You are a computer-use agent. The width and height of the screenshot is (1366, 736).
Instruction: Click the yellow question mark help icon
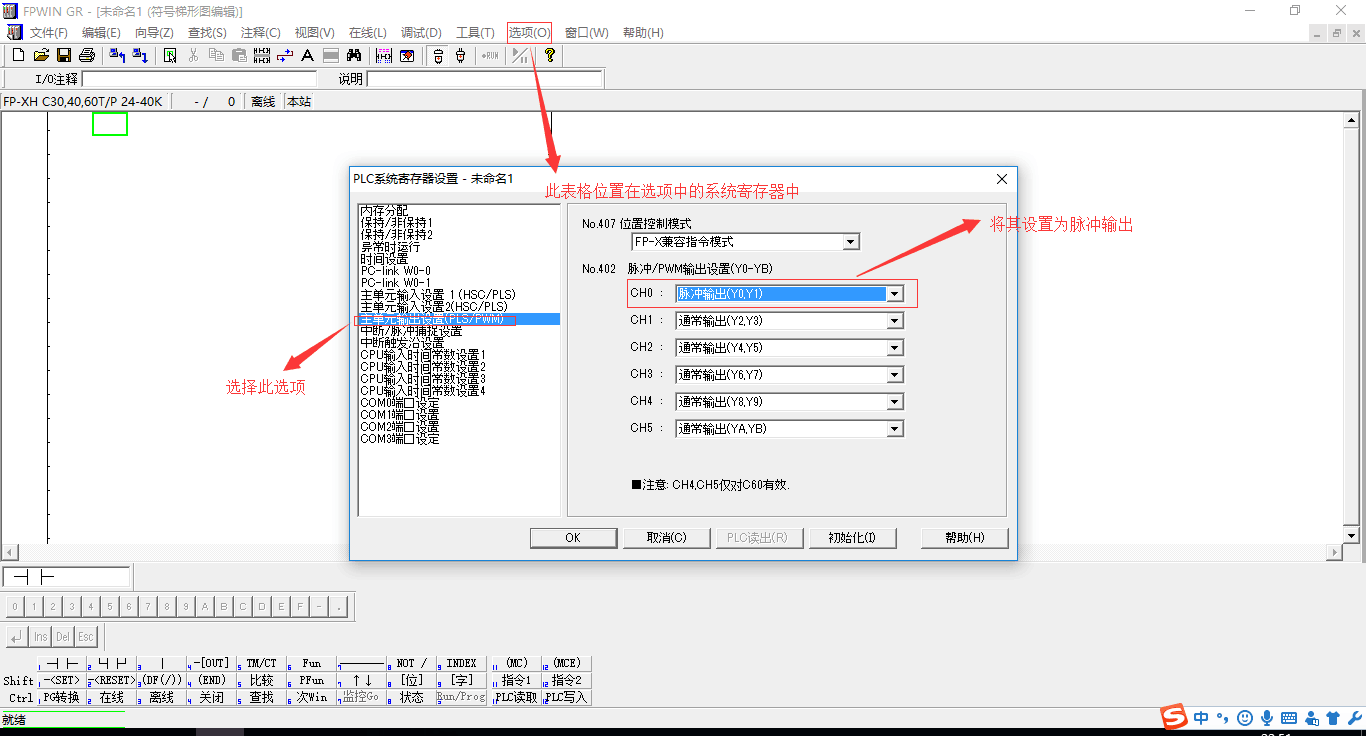pos(549,56)
